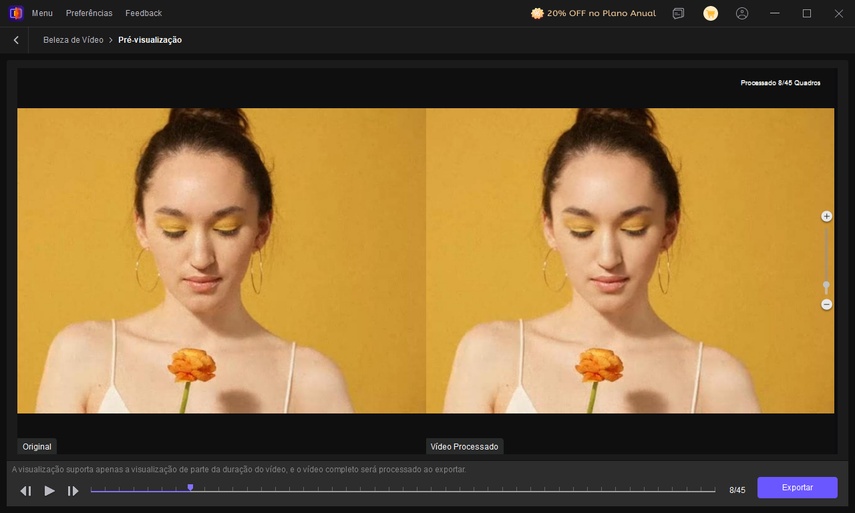Click the 8/45 frame counter
Screen dimensions: 855x513
pyautogui.click(x=737, y=490)
